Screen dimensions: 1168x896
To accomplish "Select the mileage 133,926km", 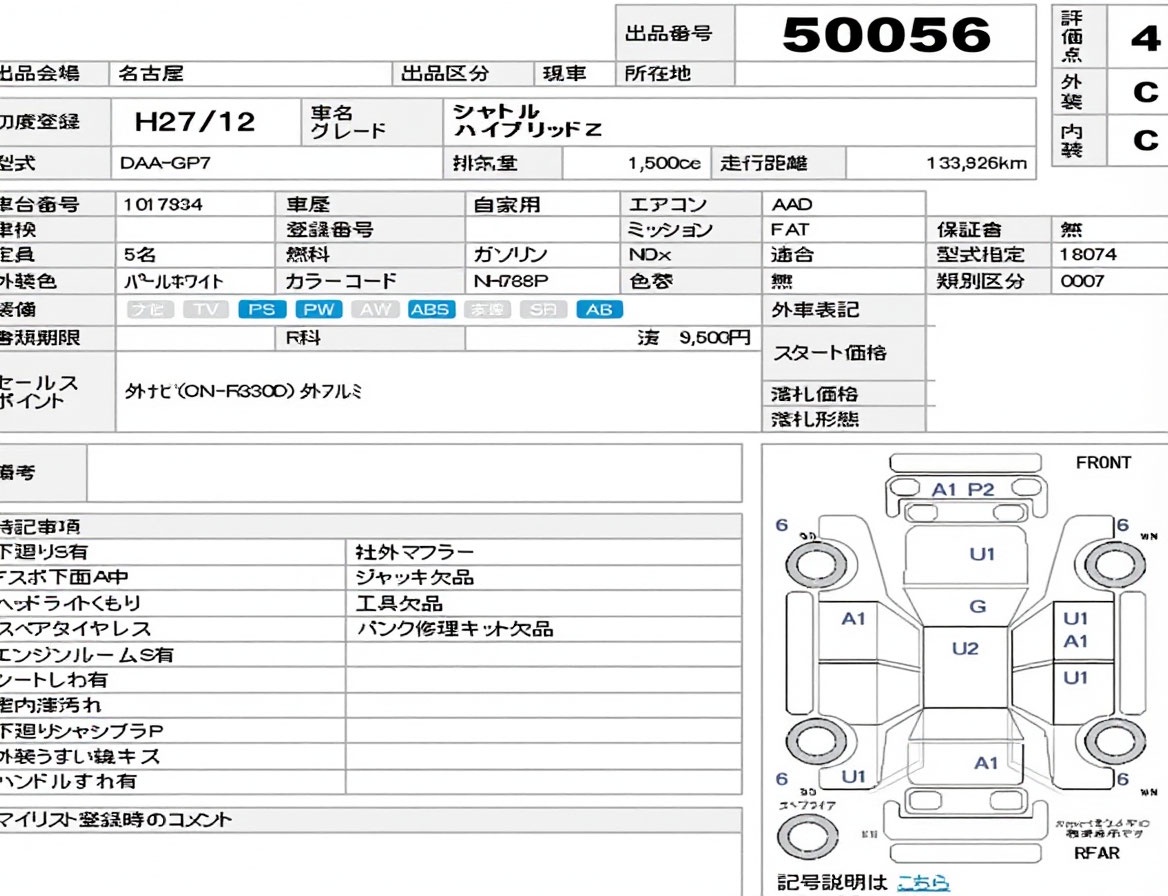I will 976,163.
